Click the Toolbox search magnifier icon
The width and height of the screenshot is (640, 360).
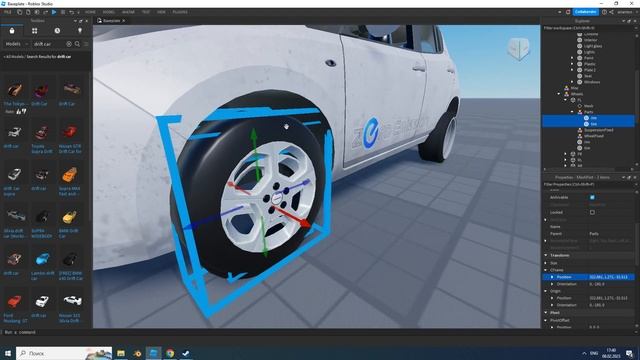[x=77, y=44]
